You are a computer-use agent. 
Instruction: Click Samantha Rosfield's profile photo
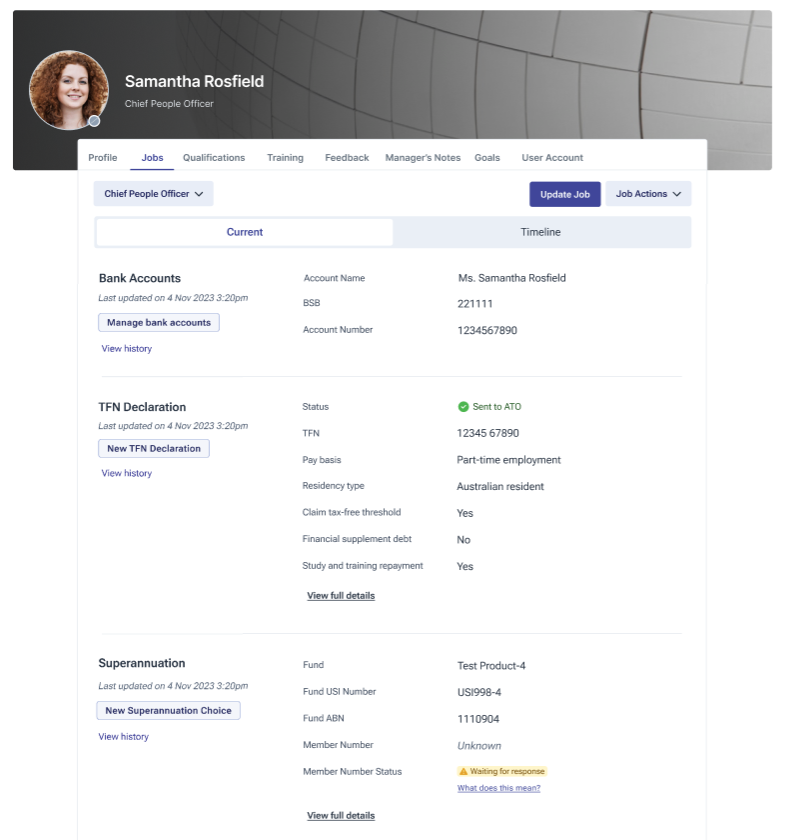click(x=68, y=88)
